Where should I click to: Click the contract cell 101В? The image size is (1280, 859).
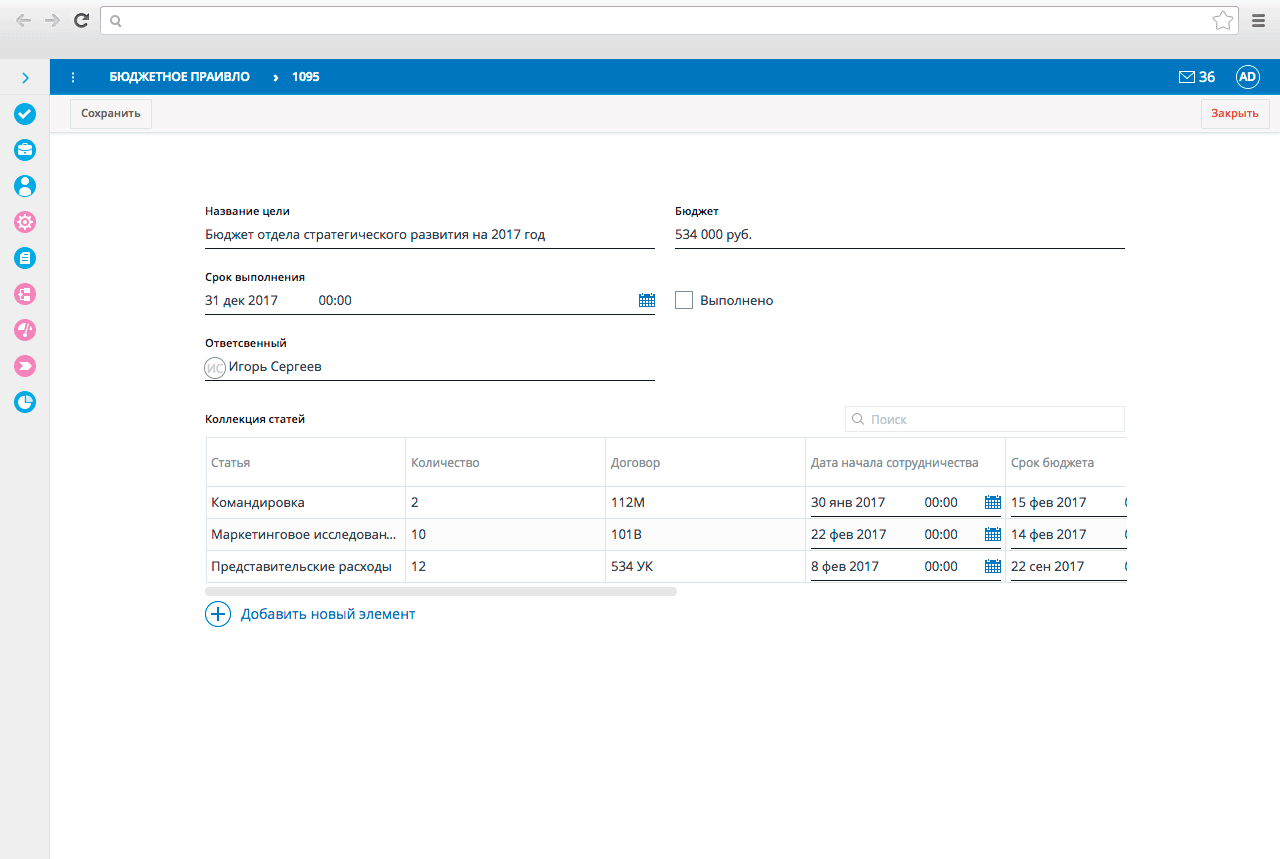[705, 535]
